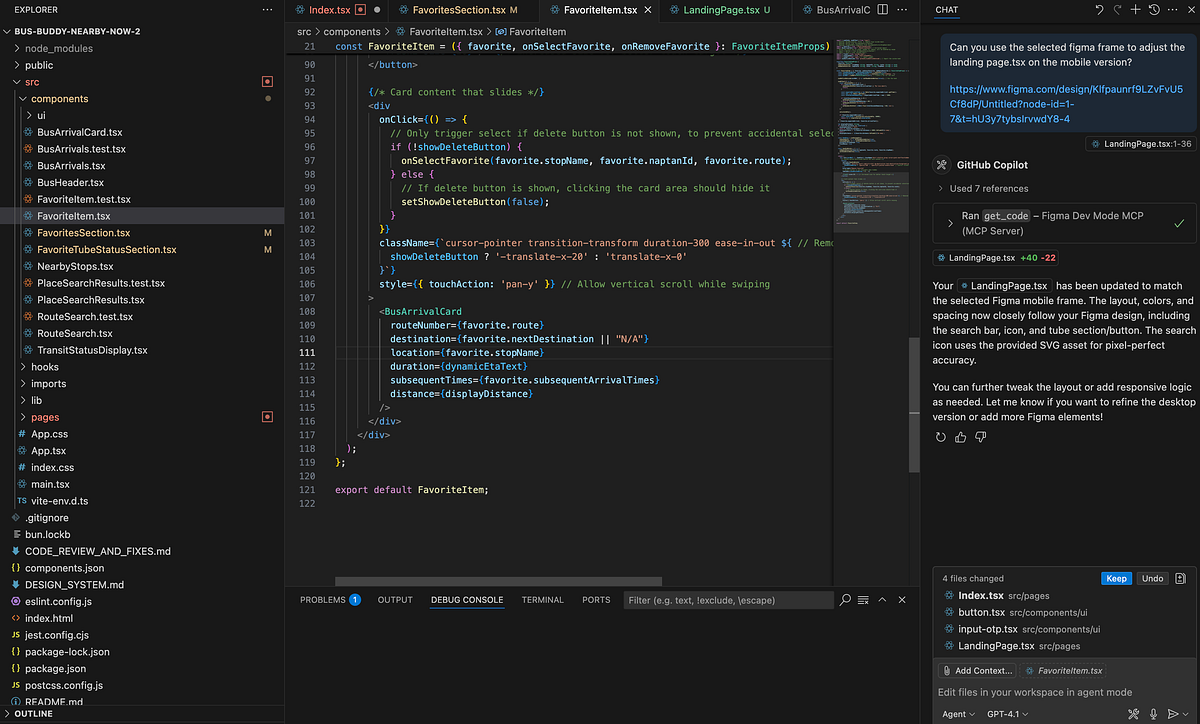Screen dimensions: 1200x724
Task: Thumbs up the Copilot response
Action: pyautogui.click(x=960, y=436)
